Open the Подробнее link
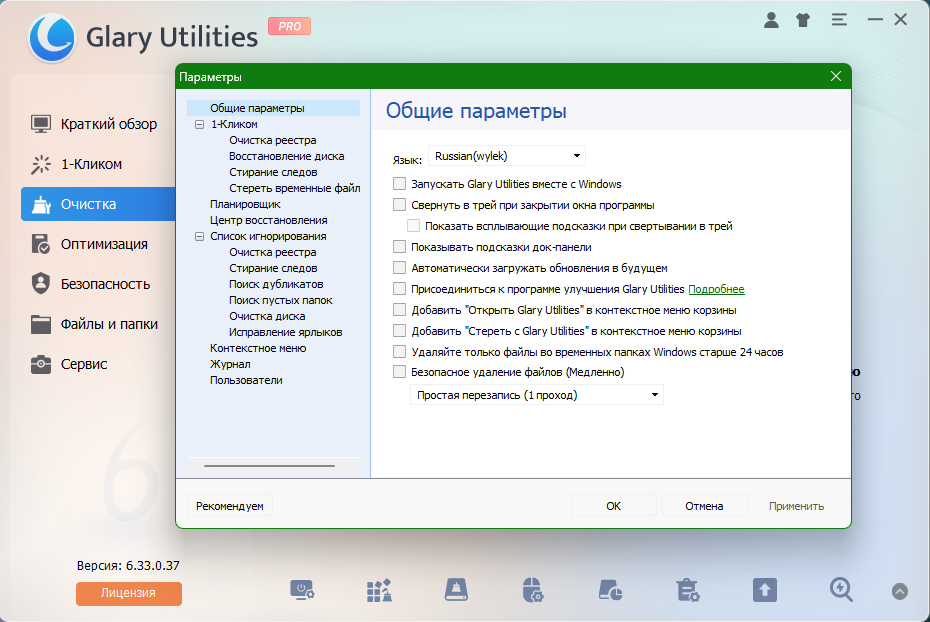This screenshot has height=622, width=930. pos(716,289)
